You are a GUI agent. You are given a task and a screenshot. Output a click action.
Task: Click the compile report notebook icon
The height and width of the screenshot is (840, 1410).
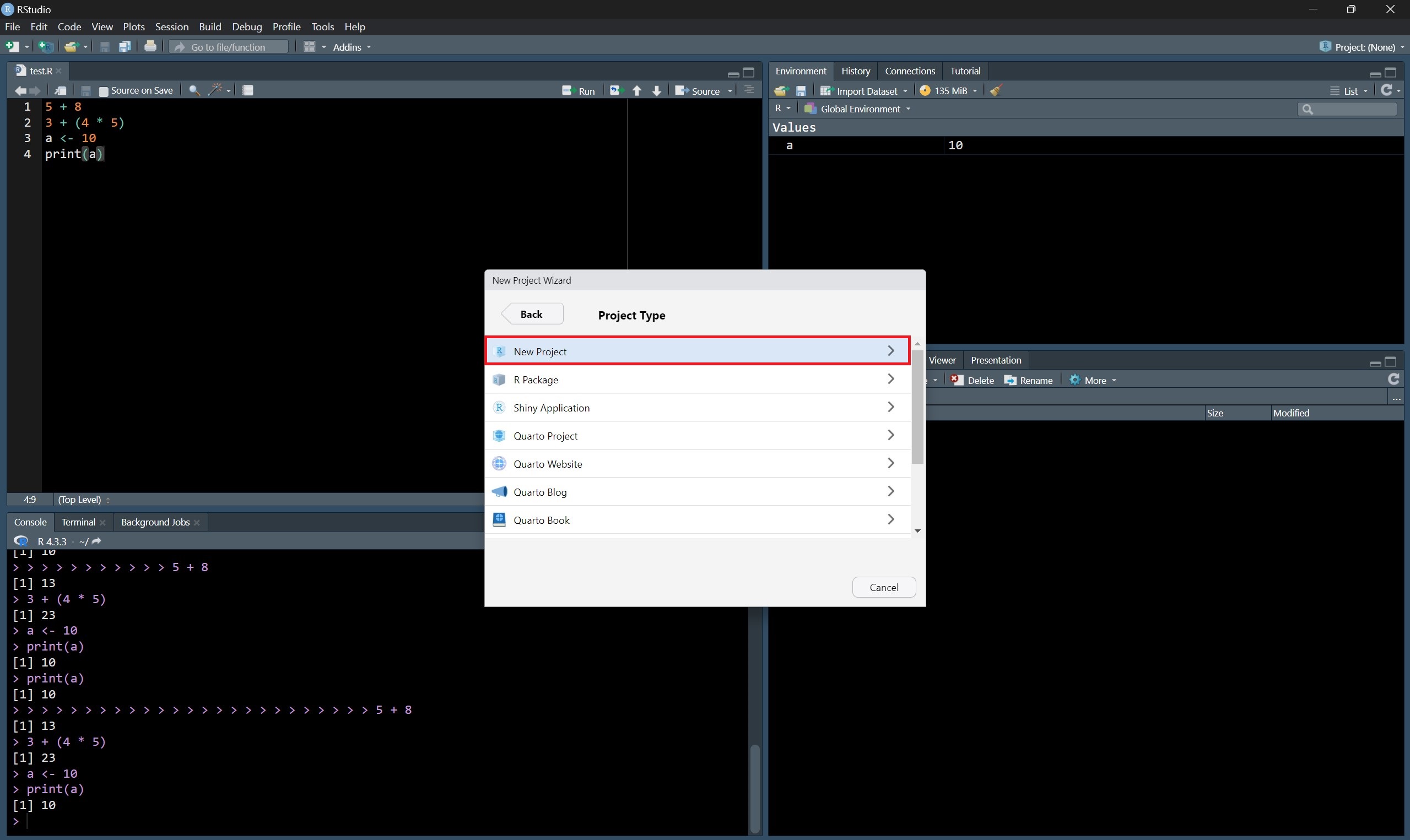coord(247,90)
